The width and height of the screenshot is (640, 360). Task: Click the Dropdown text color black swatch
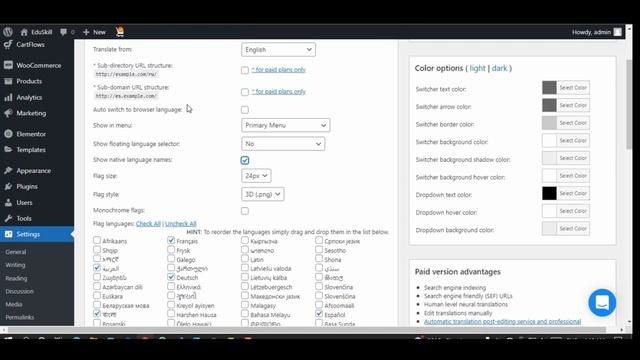(549, 193)
